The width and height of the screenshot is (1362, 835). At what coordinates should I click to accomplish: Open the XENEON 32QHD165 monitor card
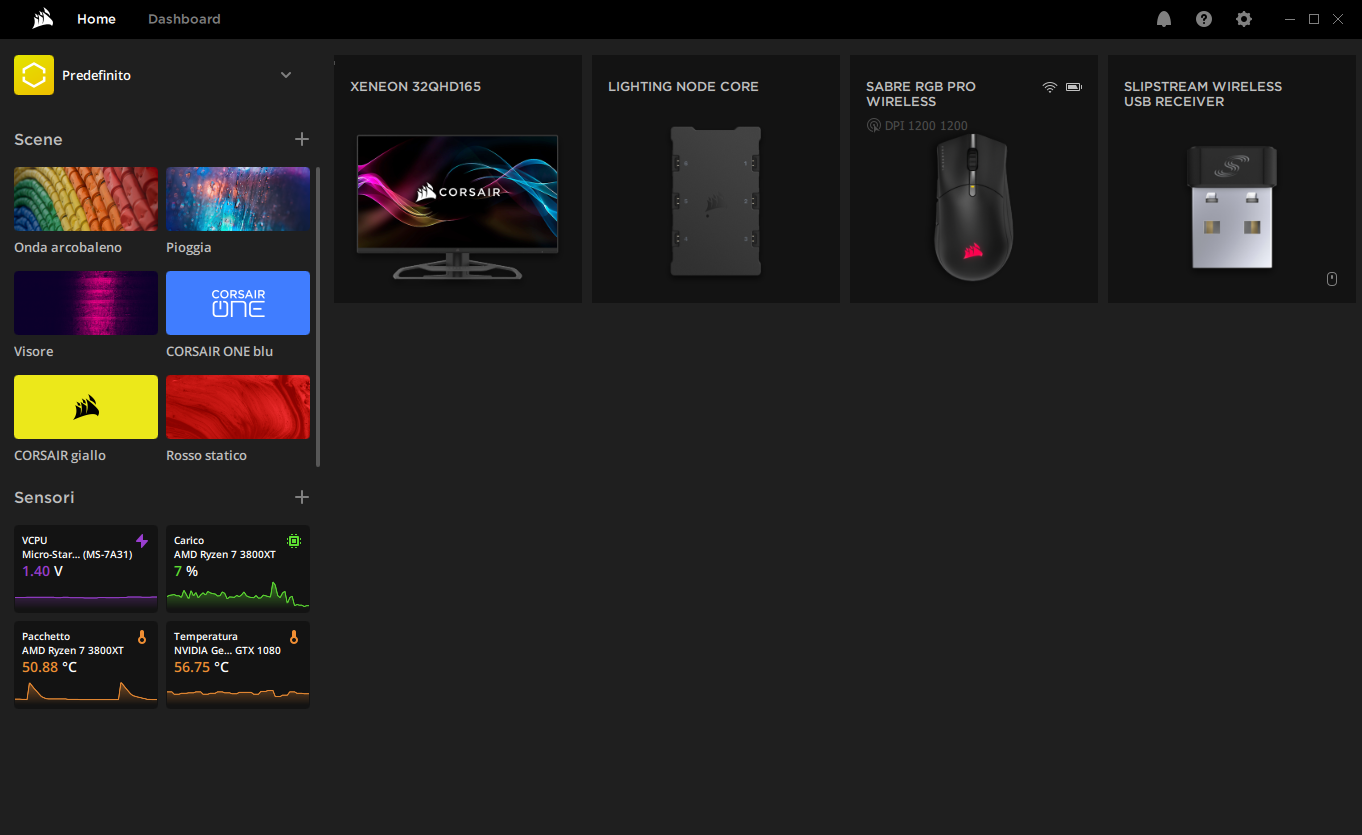click(458, 179)
